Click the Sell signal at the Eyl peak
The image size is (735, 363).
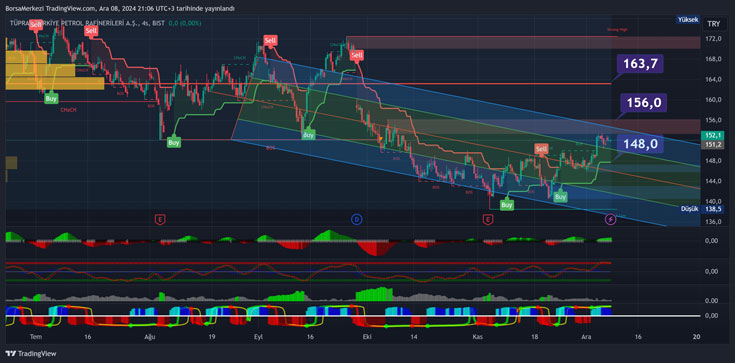tap(270, 41)
